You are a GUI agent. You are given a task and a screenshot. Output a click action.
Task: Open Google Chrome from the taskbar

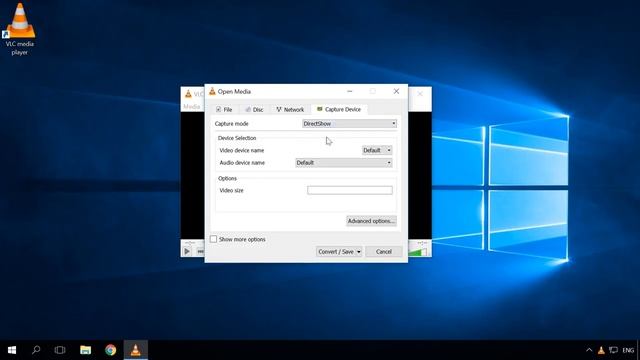pos(111,350)
